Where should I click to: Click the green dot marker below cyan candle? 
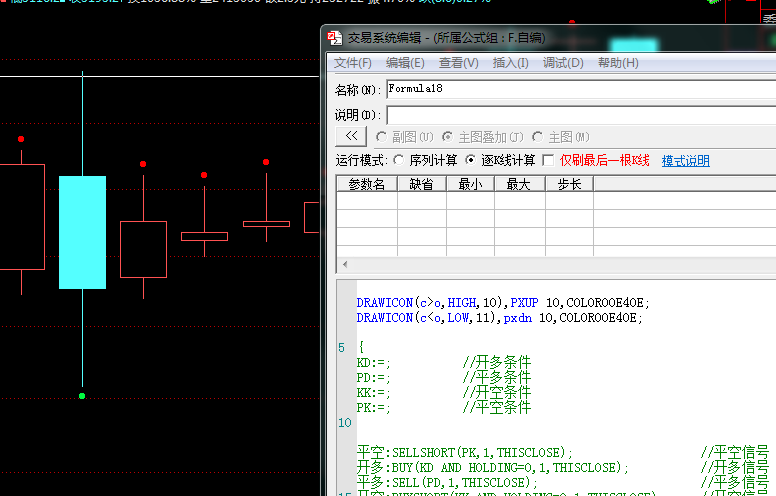(82, 396)
